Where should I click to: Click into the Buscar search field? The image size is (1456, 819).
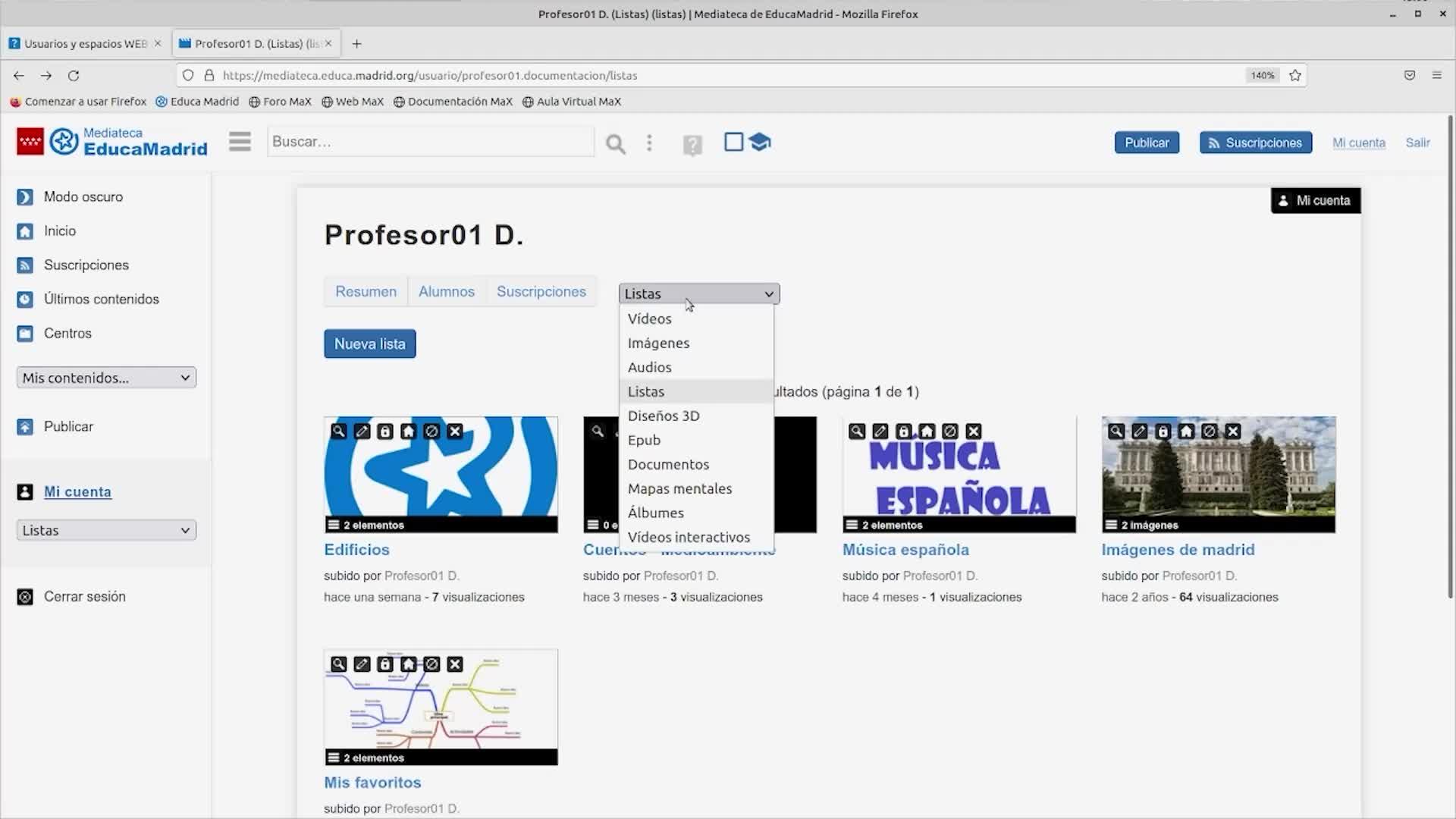(429, 142)
